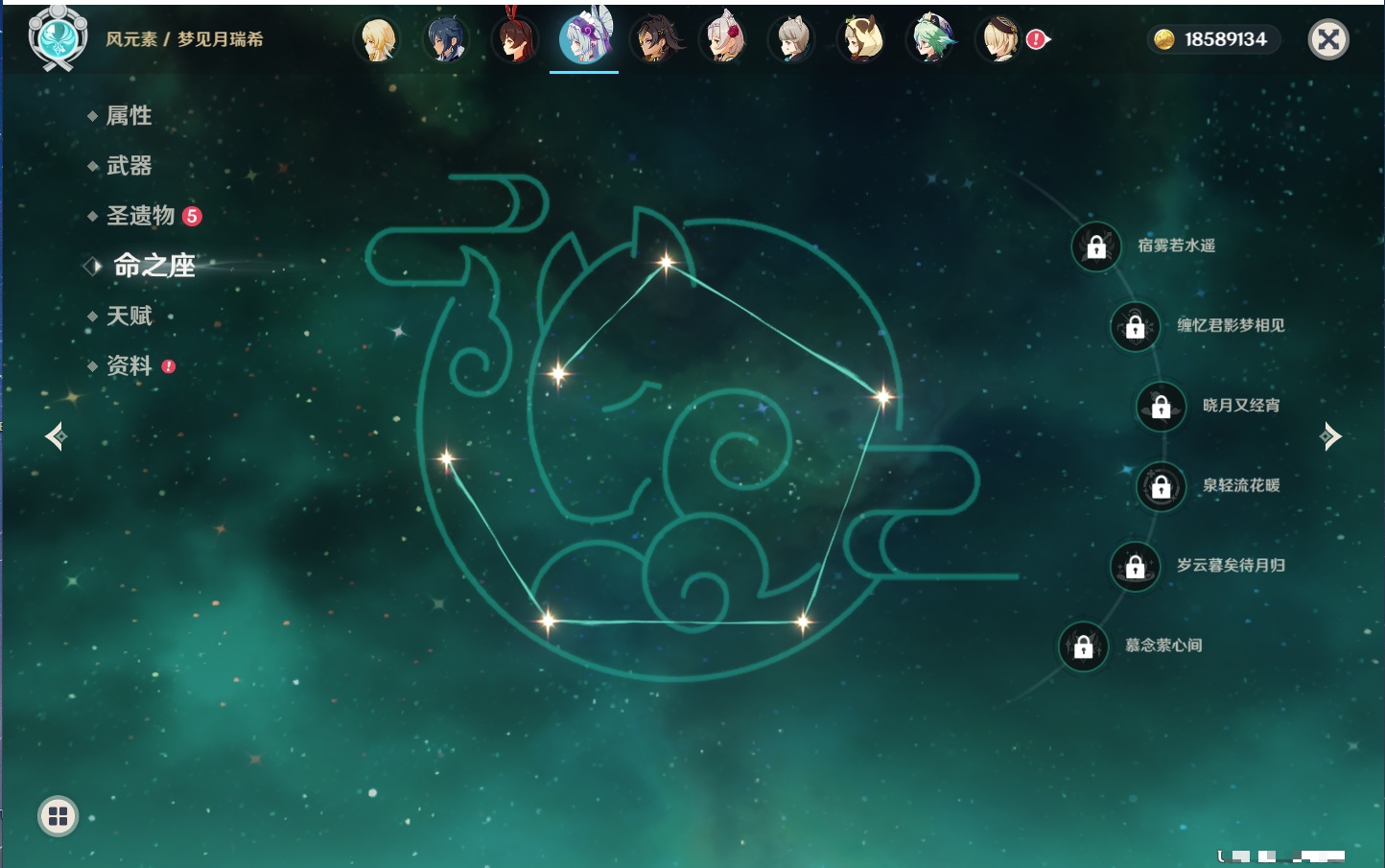Click the 晓月又经宵 constellation label
This screenshot has width=1385, height=868.
(1241, 405)
